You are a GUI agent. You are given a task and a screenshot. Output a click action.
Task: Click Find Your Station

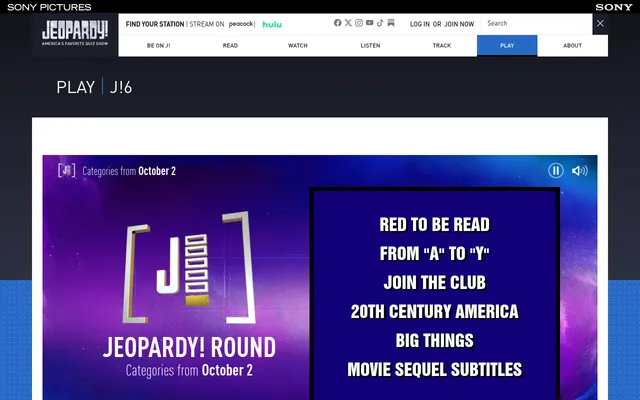point(155,24)
